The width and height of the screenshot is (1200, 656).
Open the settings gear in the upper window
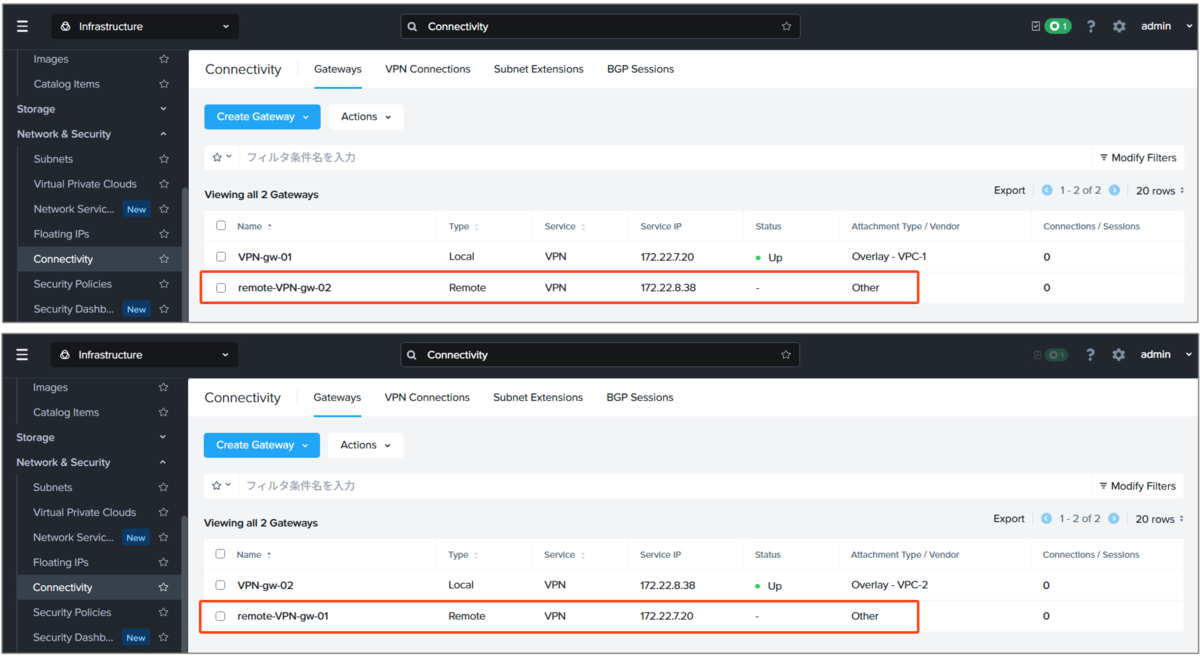click(x=1119, y=26)
